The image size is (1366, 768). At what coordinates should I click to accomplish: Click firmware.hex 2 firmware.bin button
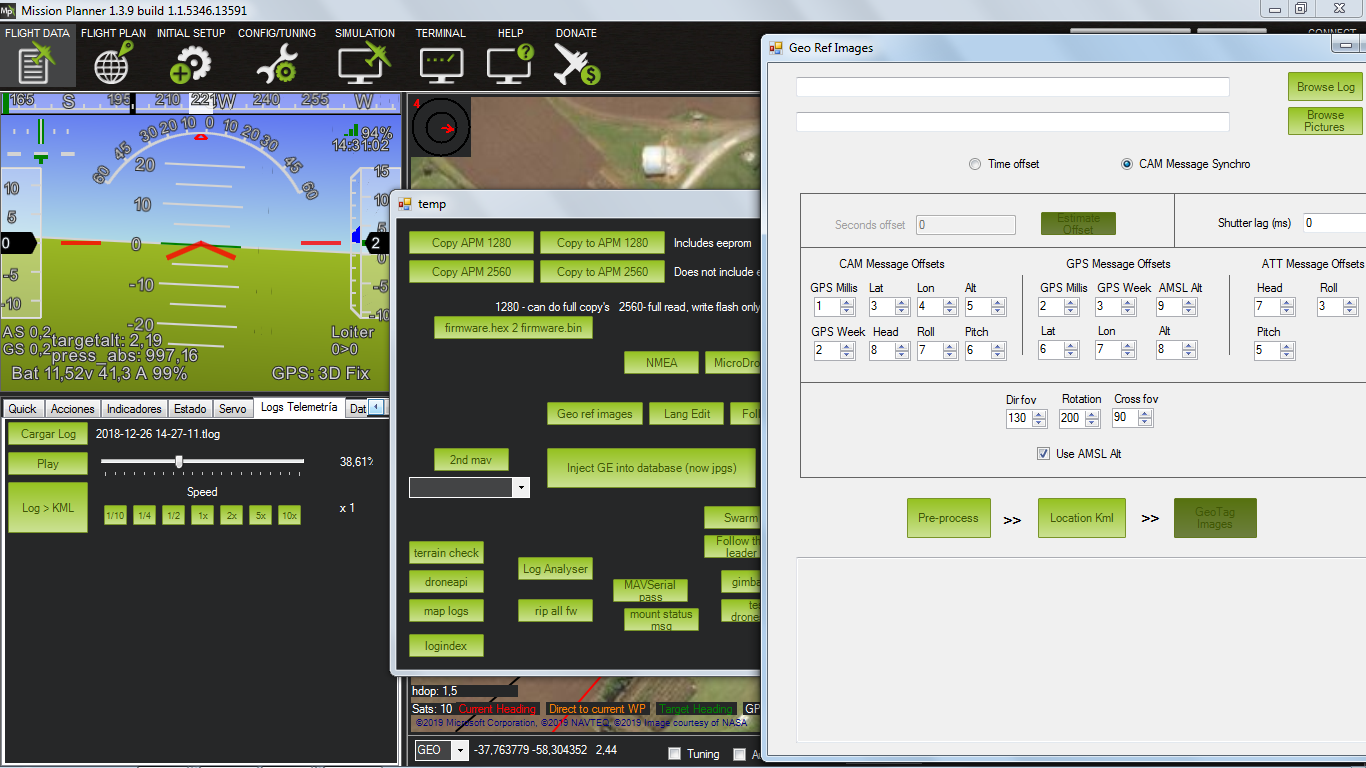(513, 328)
